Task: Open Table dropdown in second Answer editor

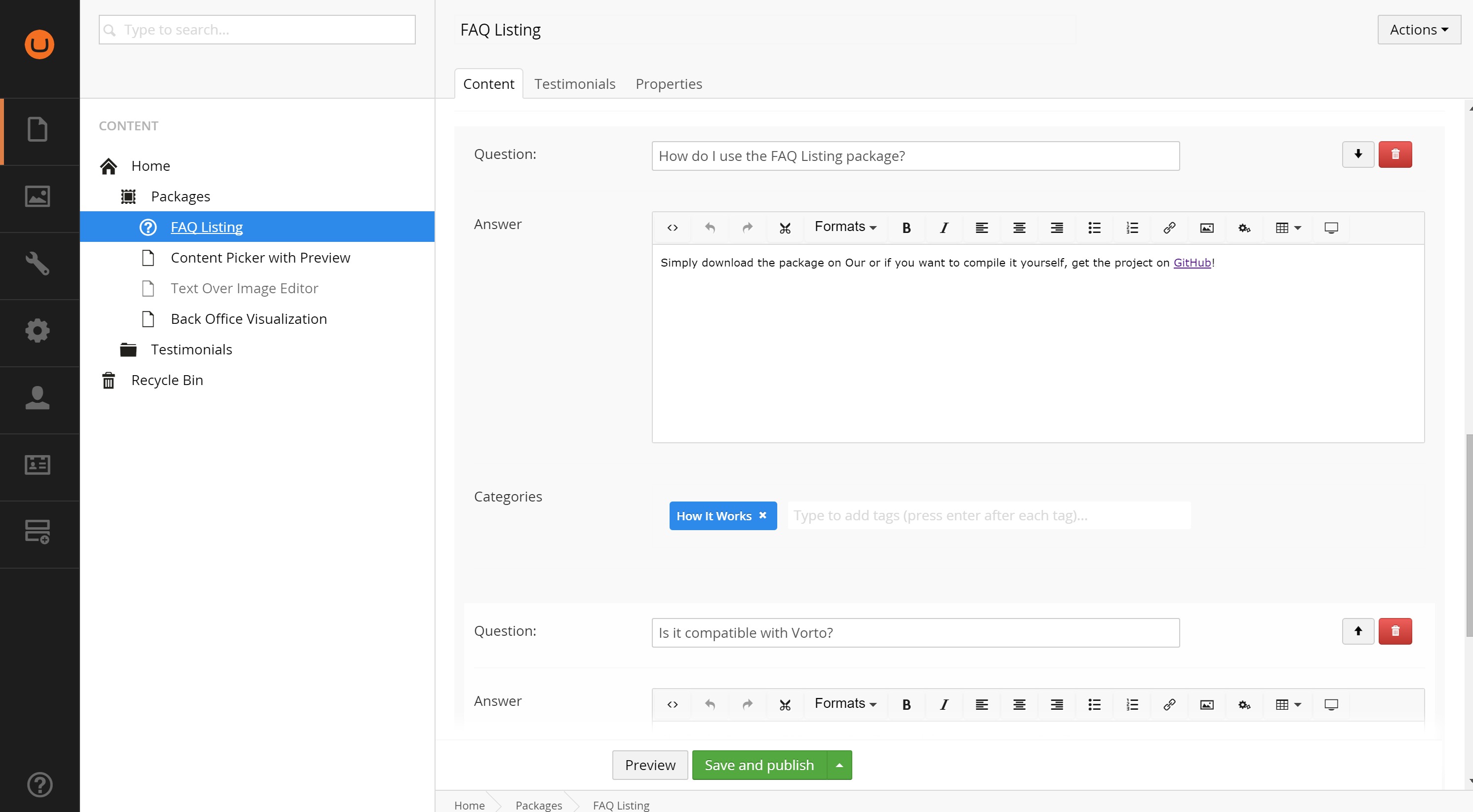Action: [x=1288, y=704]
